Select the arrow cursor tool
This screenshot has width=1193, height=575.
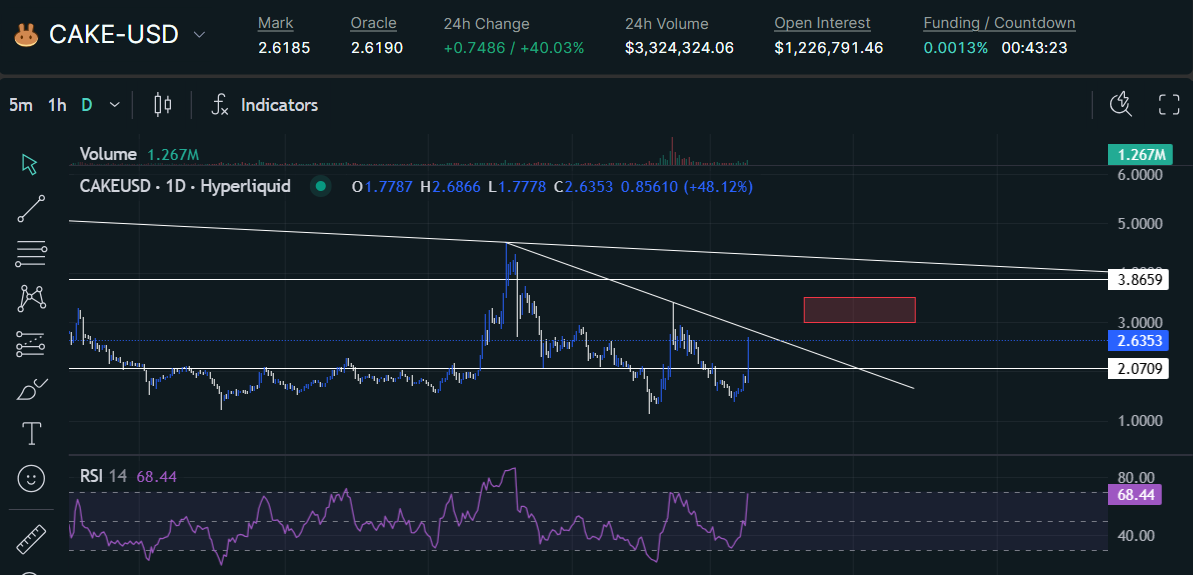pyautogui.click(x=30, y=163)
